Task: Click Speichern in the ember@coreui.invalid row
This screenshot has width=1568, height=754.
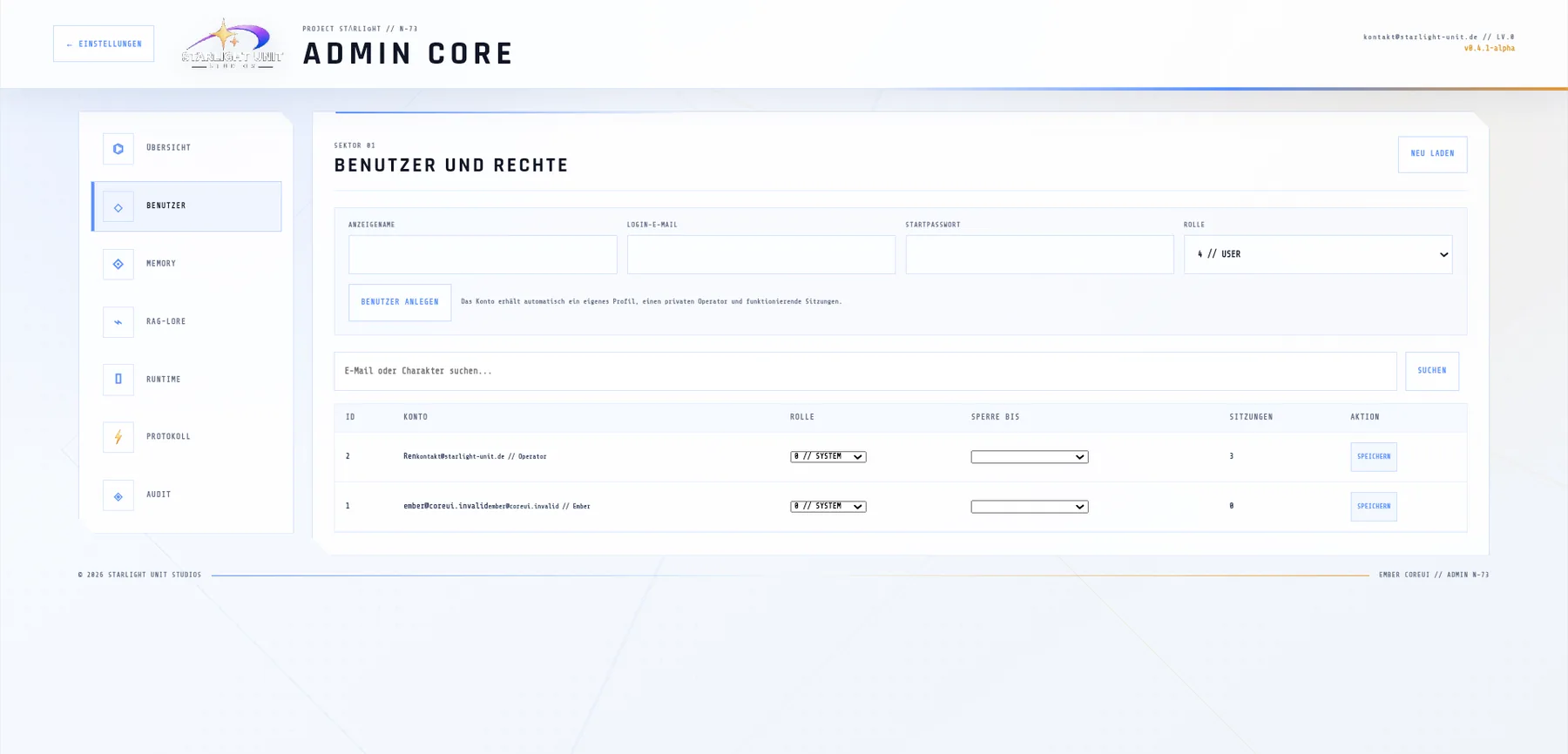Action: [1374, 507]
